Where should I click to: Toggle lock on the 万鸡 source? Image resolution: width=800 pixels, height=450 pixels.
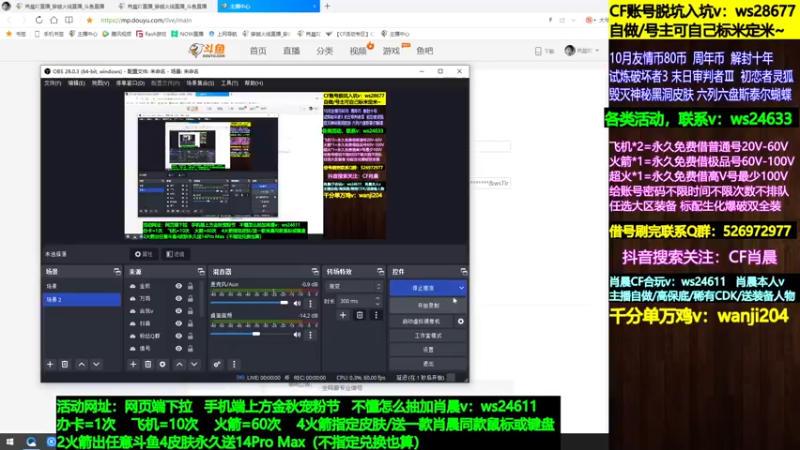coord(190,298)
